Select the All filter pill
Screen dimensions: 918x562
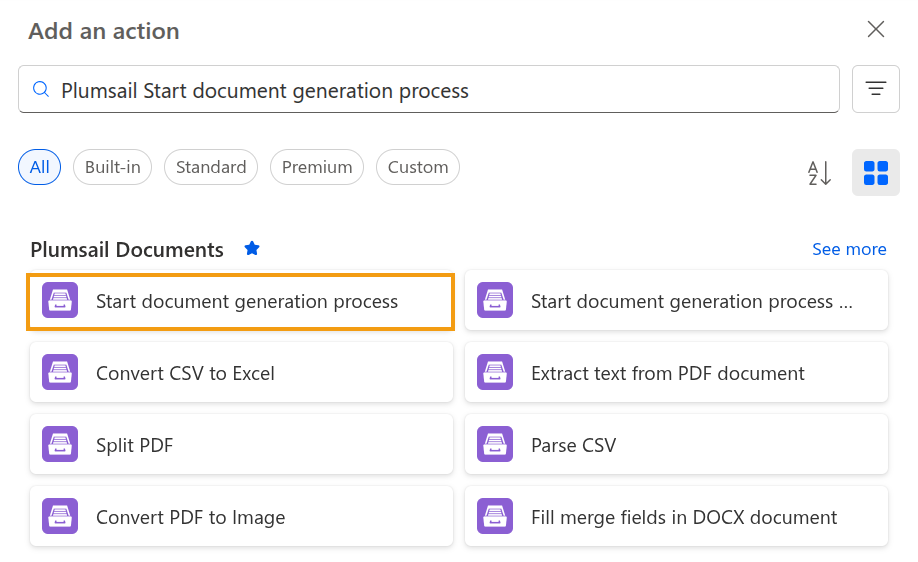pyautogui.click(x=39, y=167)
